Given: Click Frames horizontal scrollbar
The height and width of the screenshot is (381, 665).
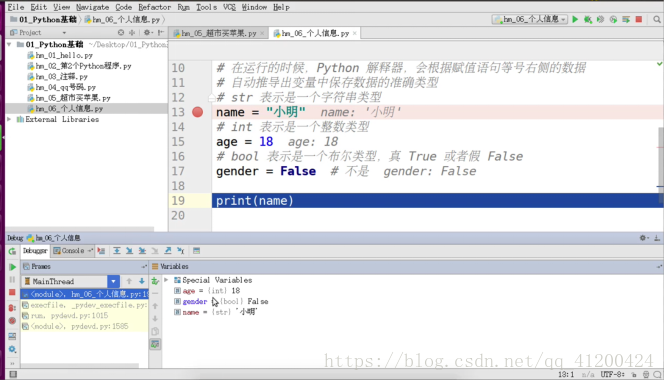Looking at the screenshot, I should coord(79,365).
